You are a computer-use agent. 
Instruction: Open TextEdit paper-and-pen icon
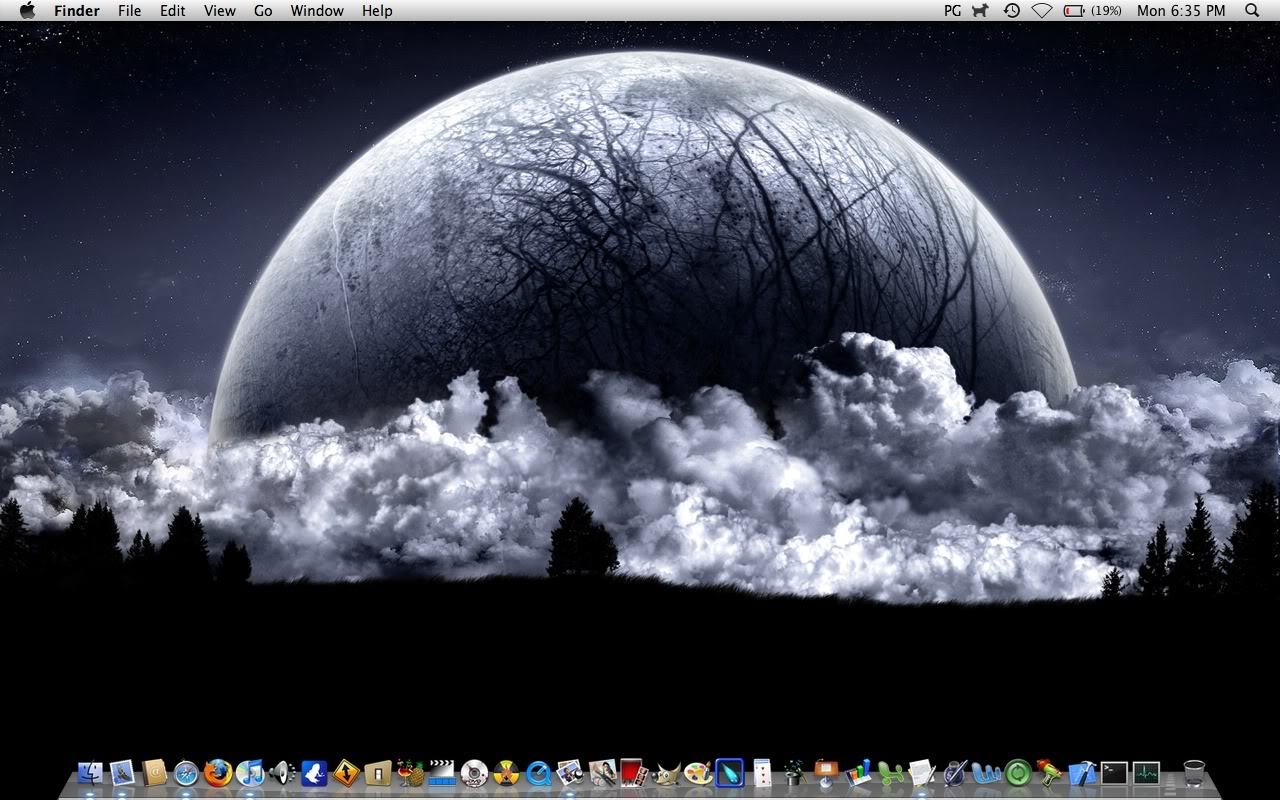point(922,772)
